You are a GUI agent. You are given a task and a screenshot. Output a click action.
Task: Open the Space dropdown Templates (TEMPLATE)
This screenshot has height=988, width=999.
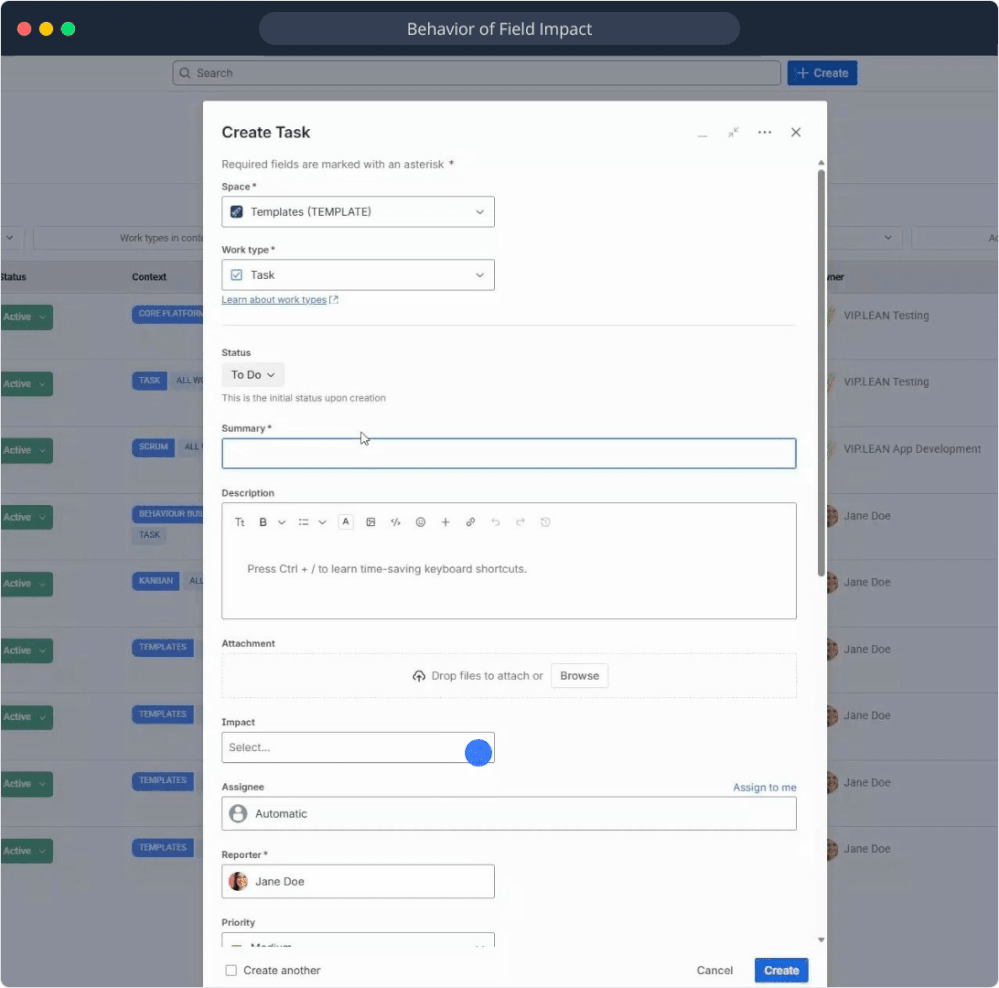[x=358, y=211]
